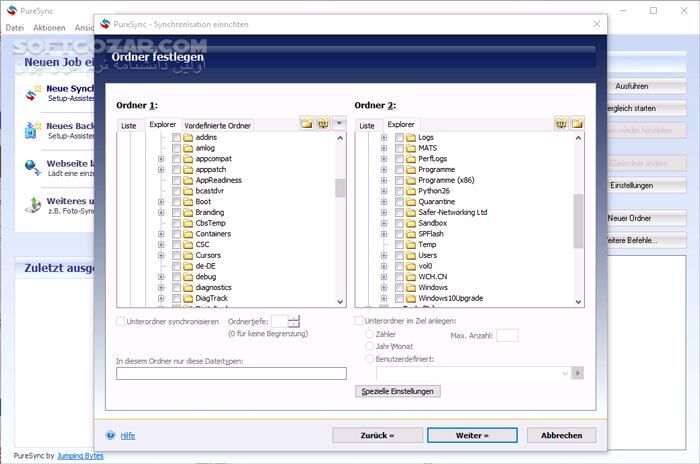The image size is (700, 464).
Task: Open Datei menu in main window
Action: pos(15,28)
